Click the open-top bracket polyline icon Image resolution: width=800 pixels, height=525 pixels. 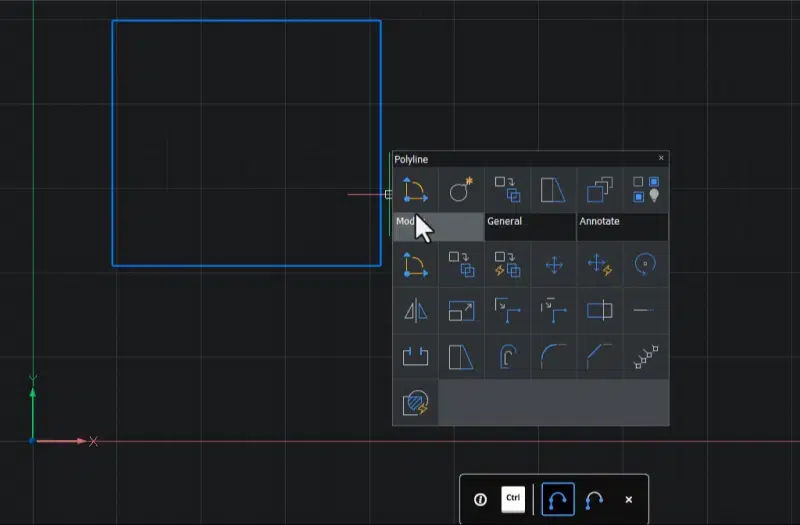pyautogui.click(x=415, y=357)
